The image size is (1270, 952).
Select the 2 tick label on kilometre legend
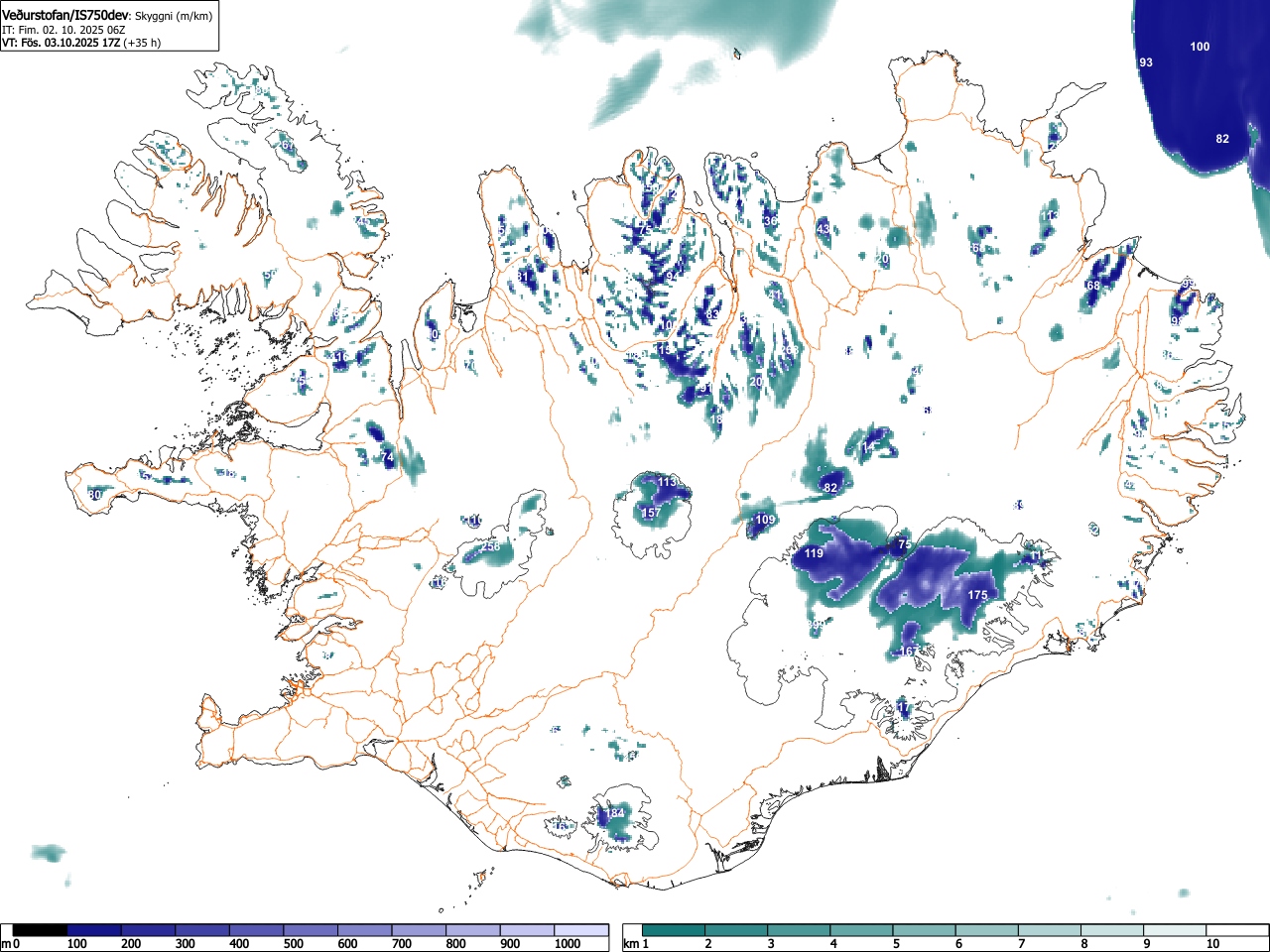coord(707,944)
